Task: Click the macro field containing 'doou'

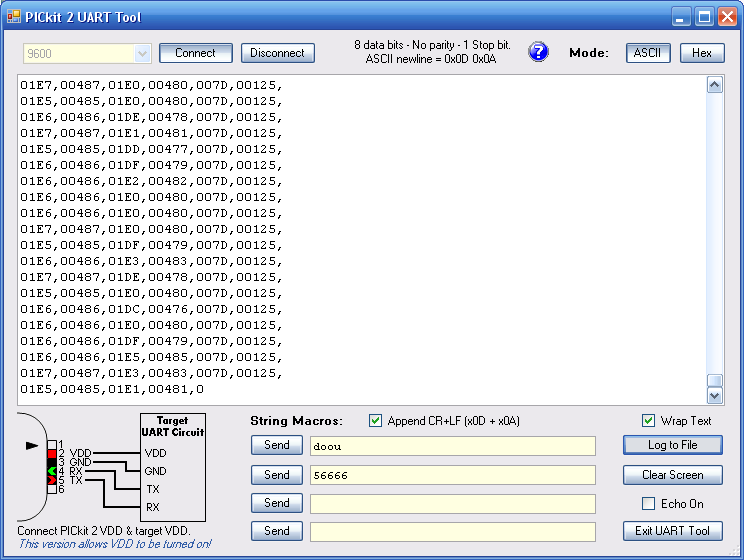Action: [x=453, y=446]
